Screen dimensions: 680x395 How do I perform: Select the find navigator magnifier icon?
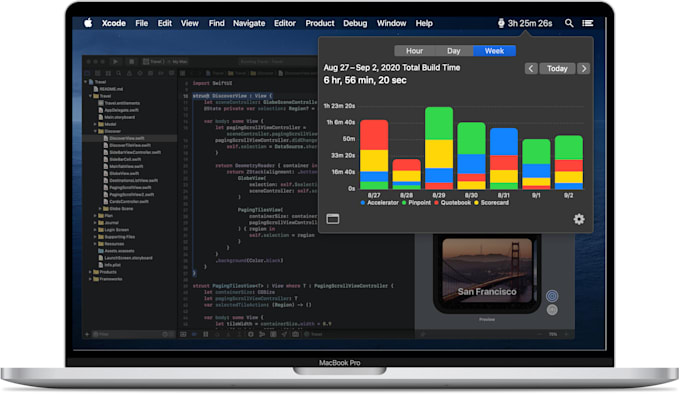pos(118,73)
